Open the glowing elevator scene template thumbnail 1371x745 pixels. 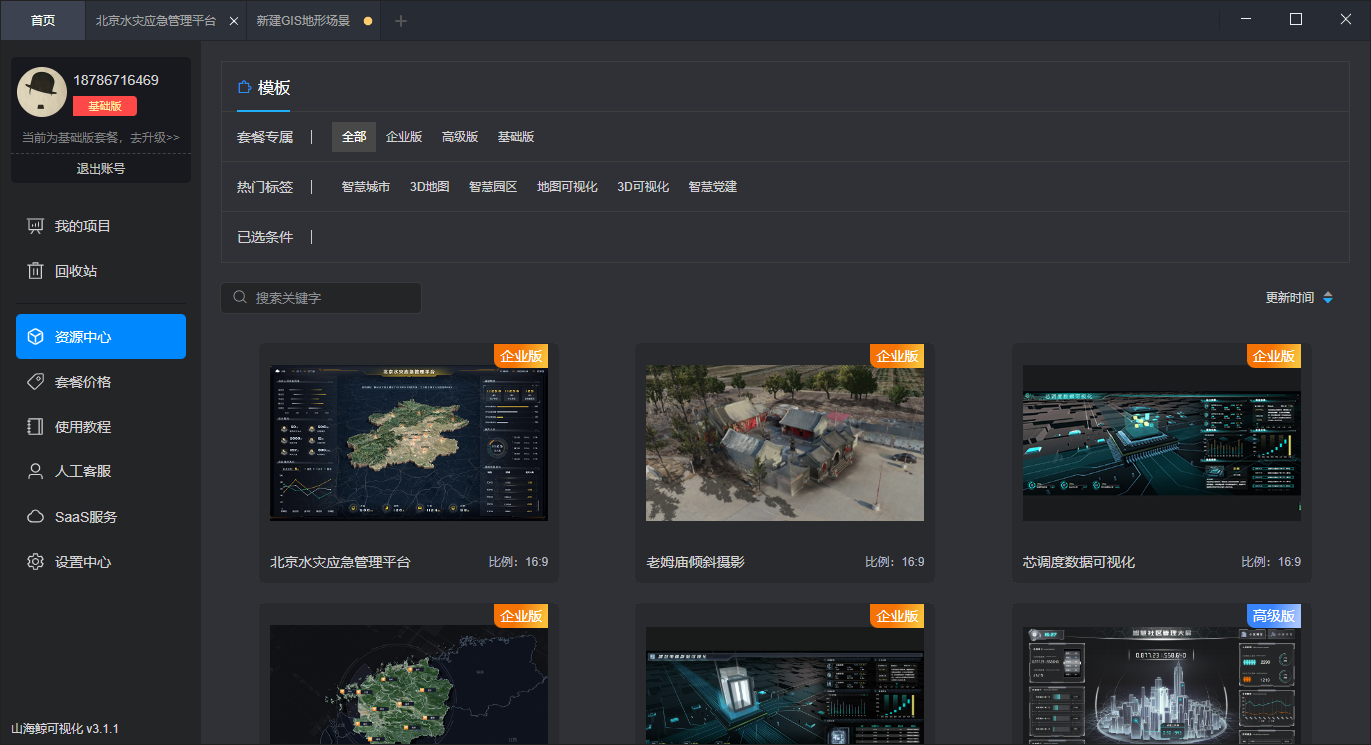click(785, 685)
